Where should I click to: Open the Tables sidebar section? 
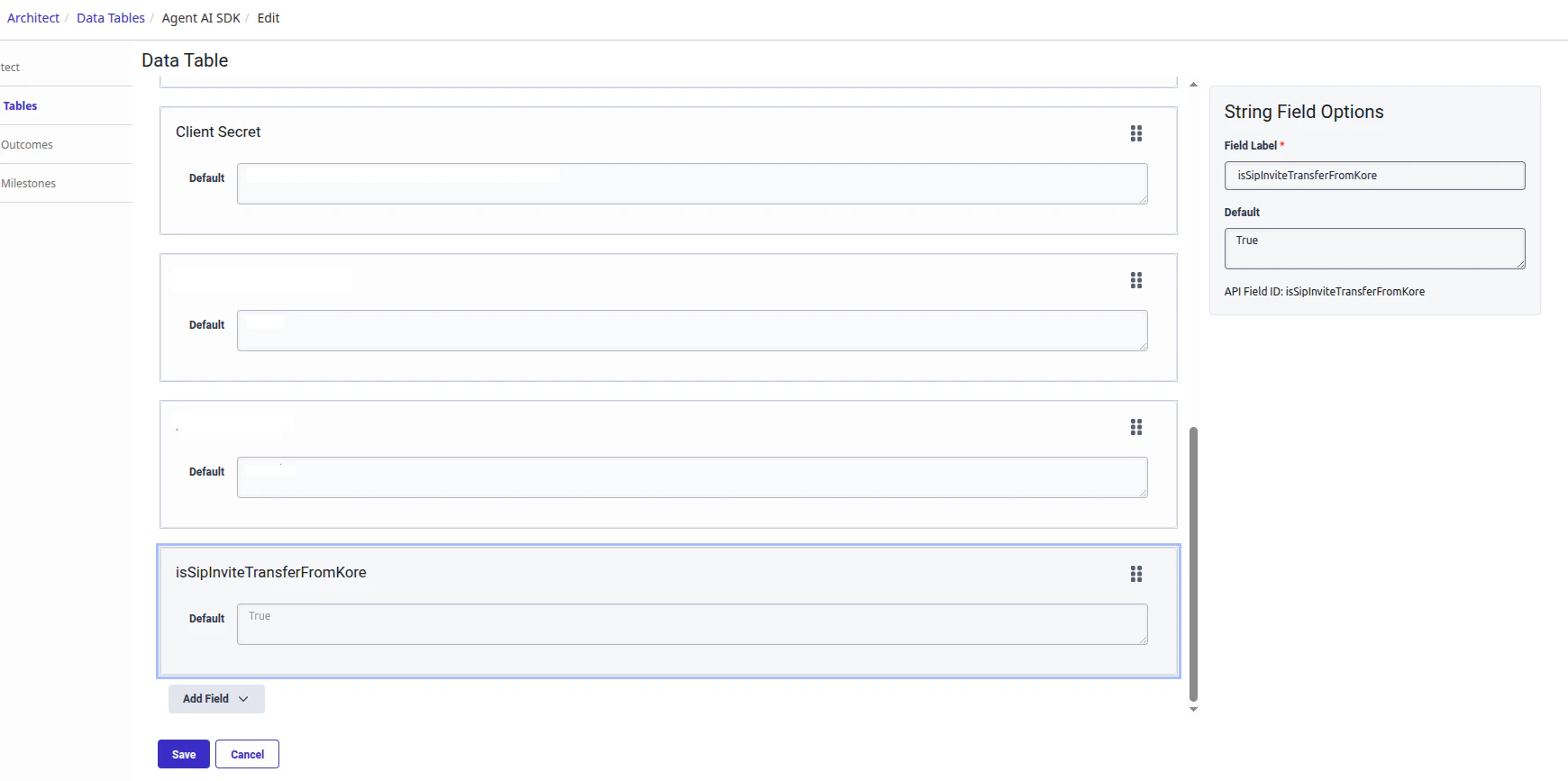pos(20,105)
